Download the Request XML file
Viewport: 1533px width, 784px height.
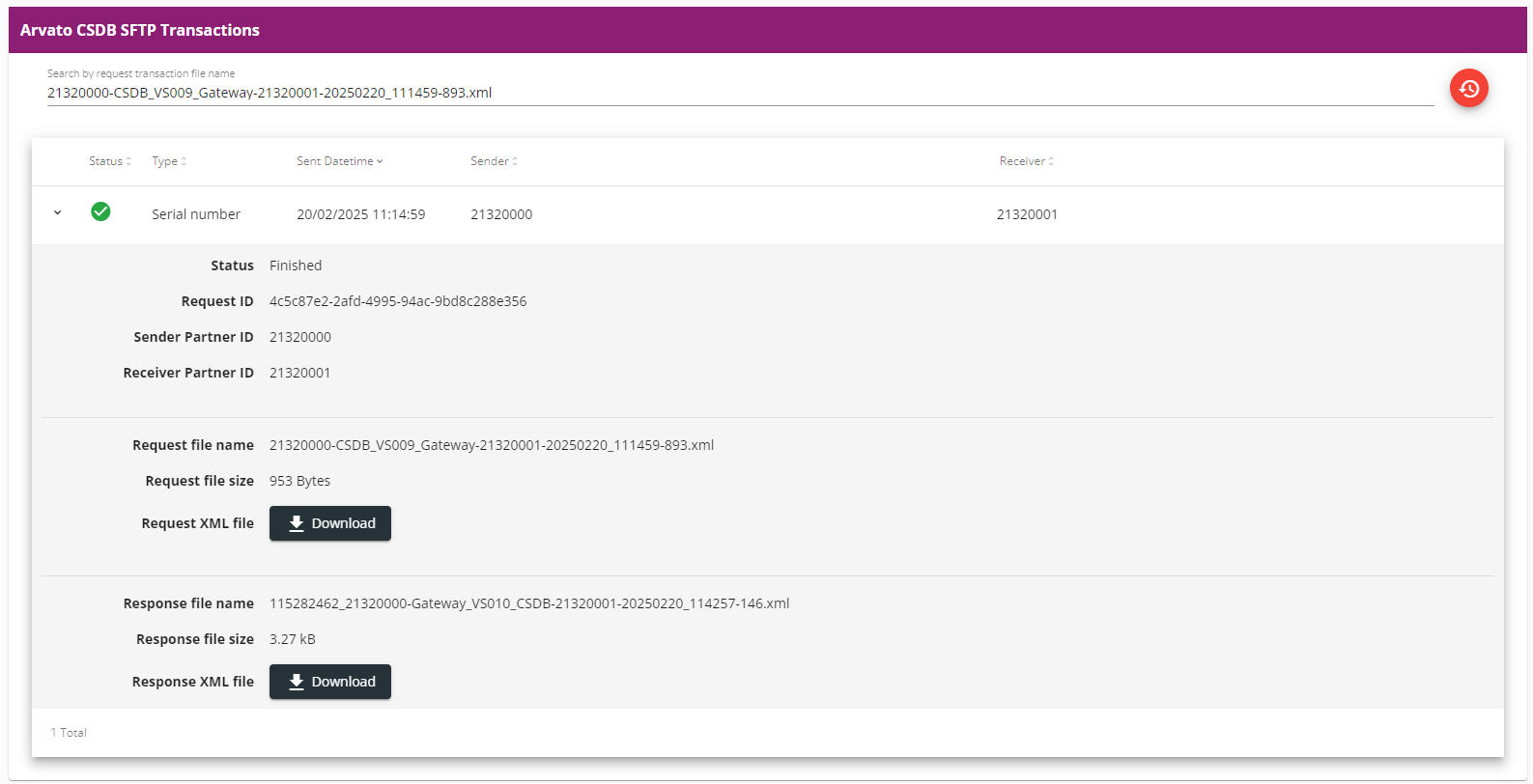click(330, 523)
